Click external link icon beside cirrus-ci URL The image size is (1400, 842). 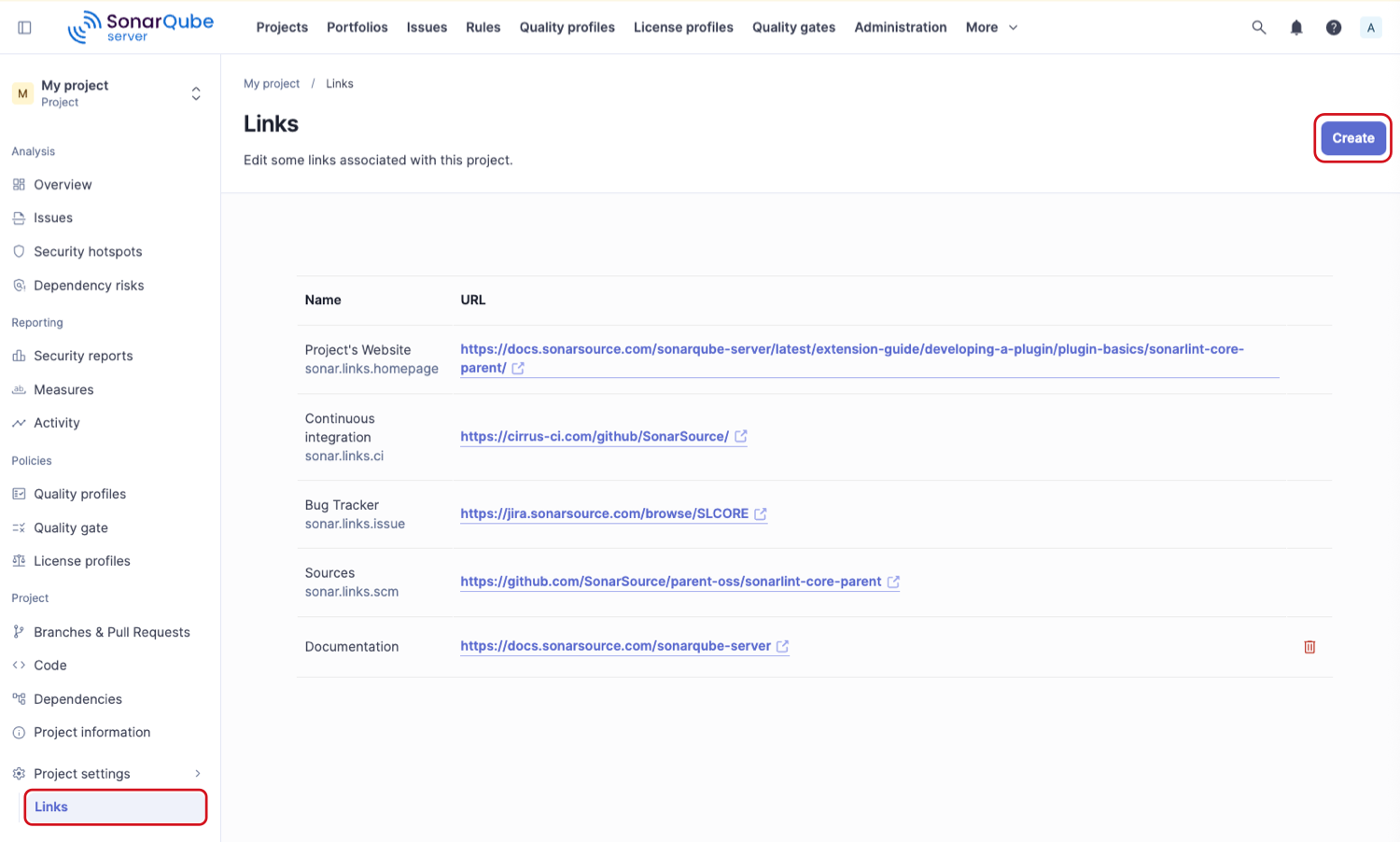point(741,436)
